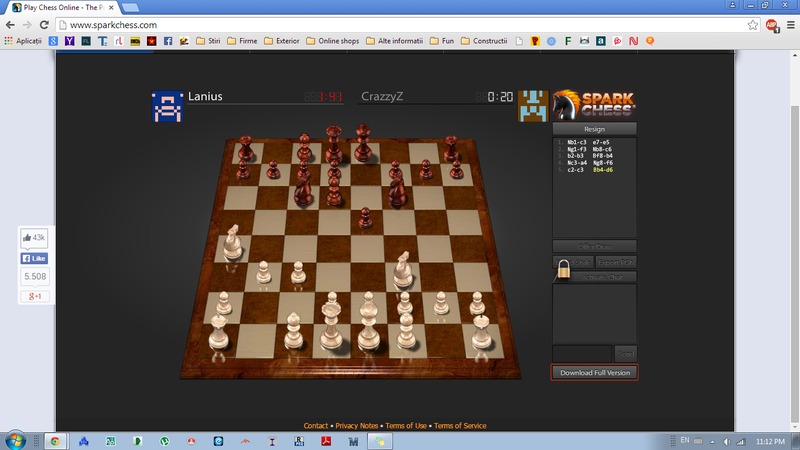The height and width of the screenshot is (450, 800).
Task: Click the SparkChess logo
Action: (x=594, y=104)
